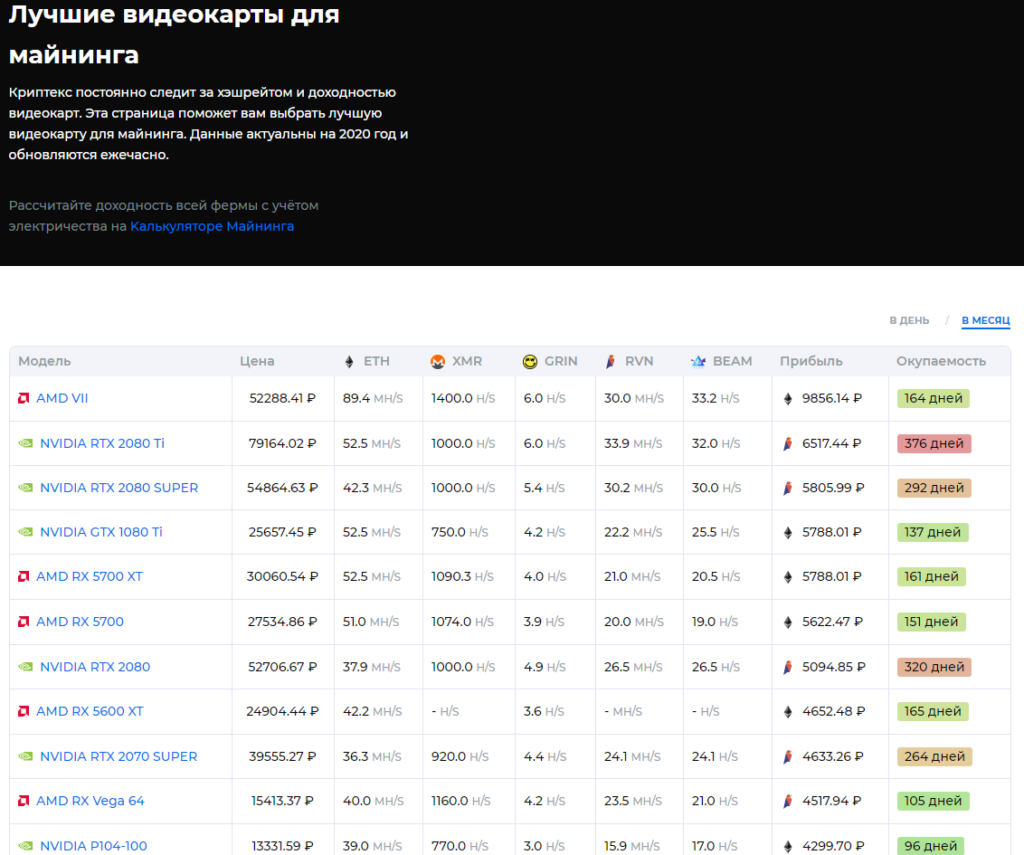The image size is (1024, 855).
Task: Click the AMD logo beside RX Vega 64
Action: tap(23, 801)
